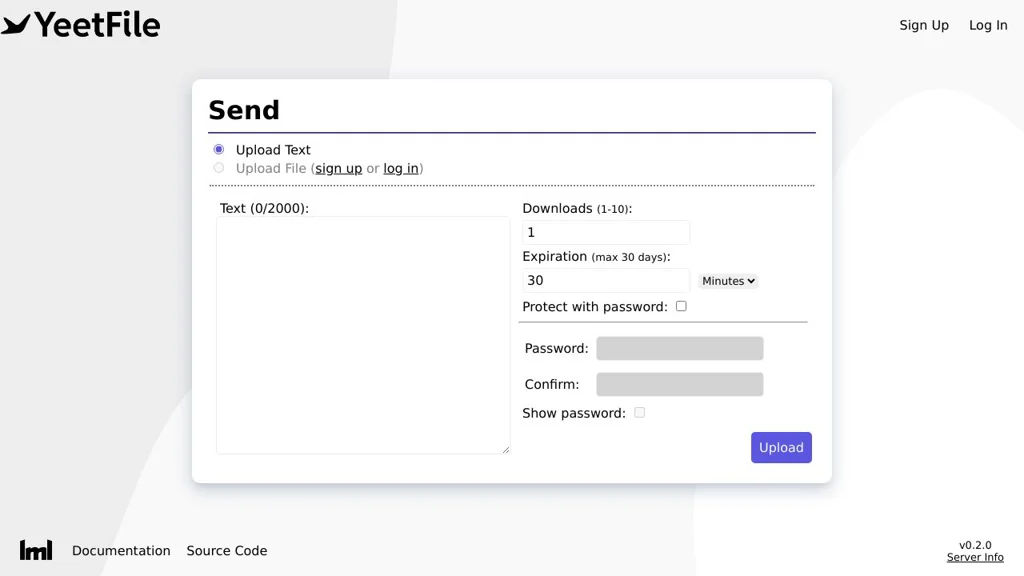Viewport: 1024px width, 576px height.
Task: Click the lml logo icon in footer
Action: click(36, 550)
